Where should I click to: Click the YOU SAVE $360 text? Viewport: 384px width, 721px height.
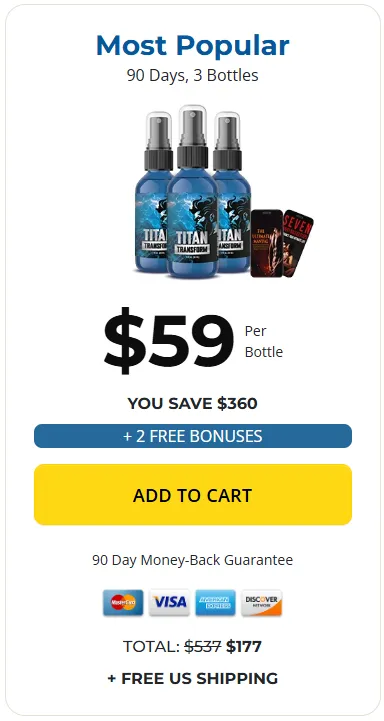(193, 403)
